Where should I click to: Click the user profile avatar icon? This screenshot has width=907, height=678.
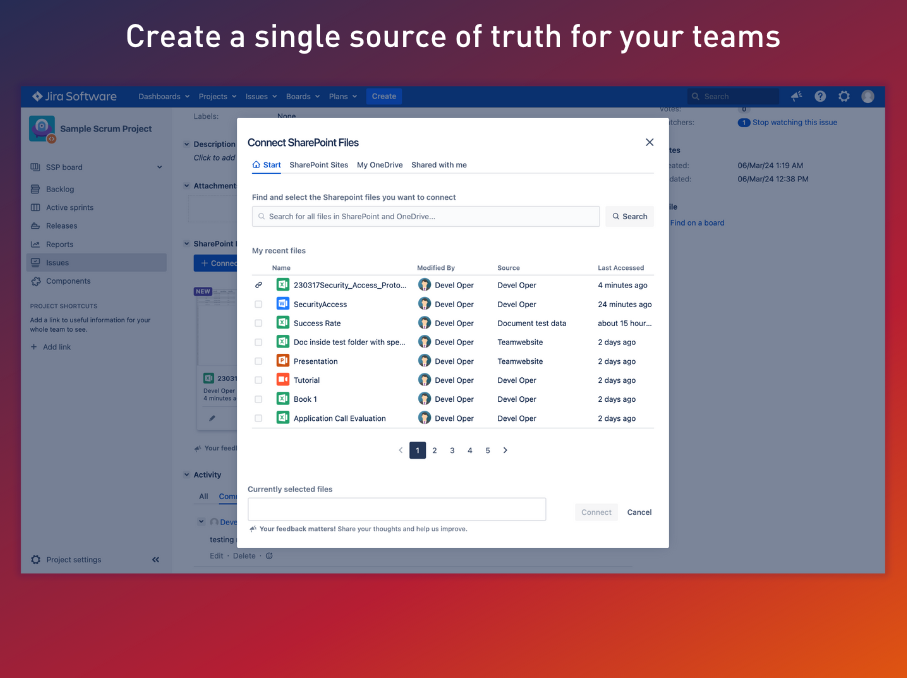click(868, 96)
